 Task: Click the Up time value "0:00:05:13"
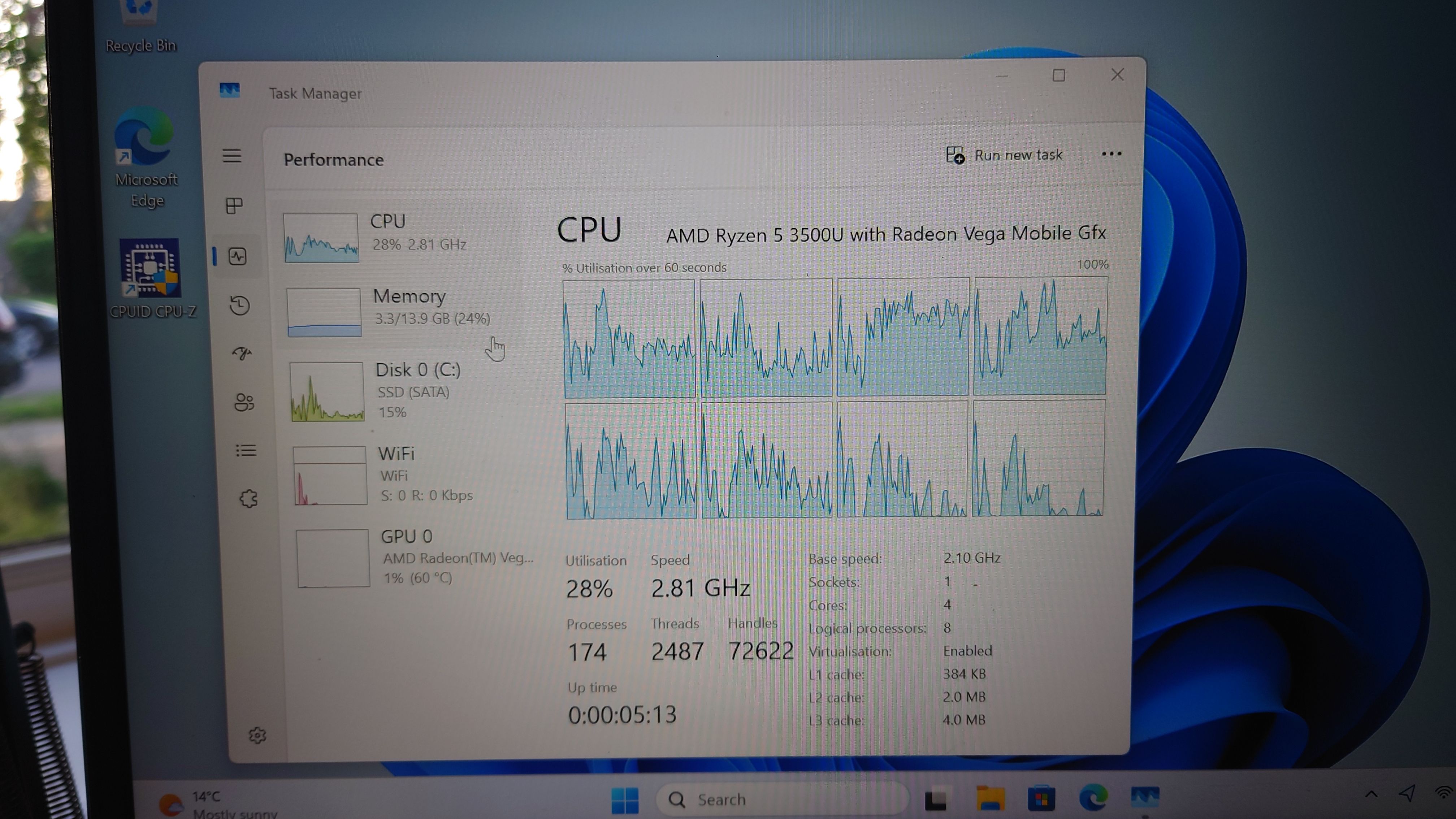coord(622,715)
